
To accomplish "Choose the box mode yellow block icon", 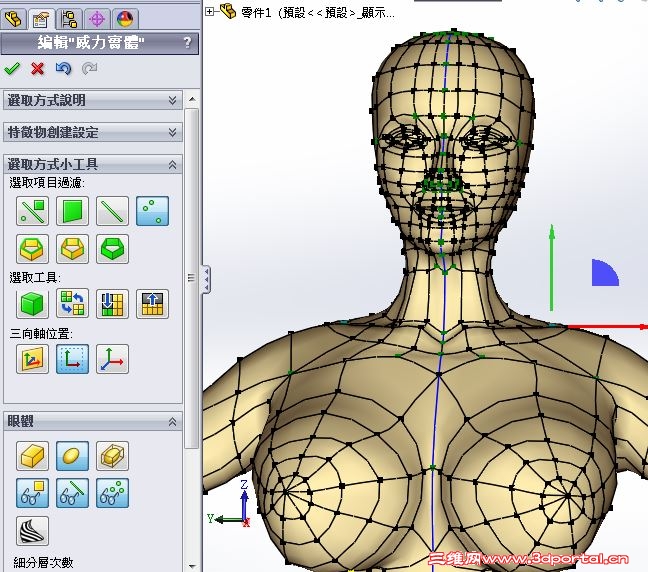I will [x=32, y=456].
